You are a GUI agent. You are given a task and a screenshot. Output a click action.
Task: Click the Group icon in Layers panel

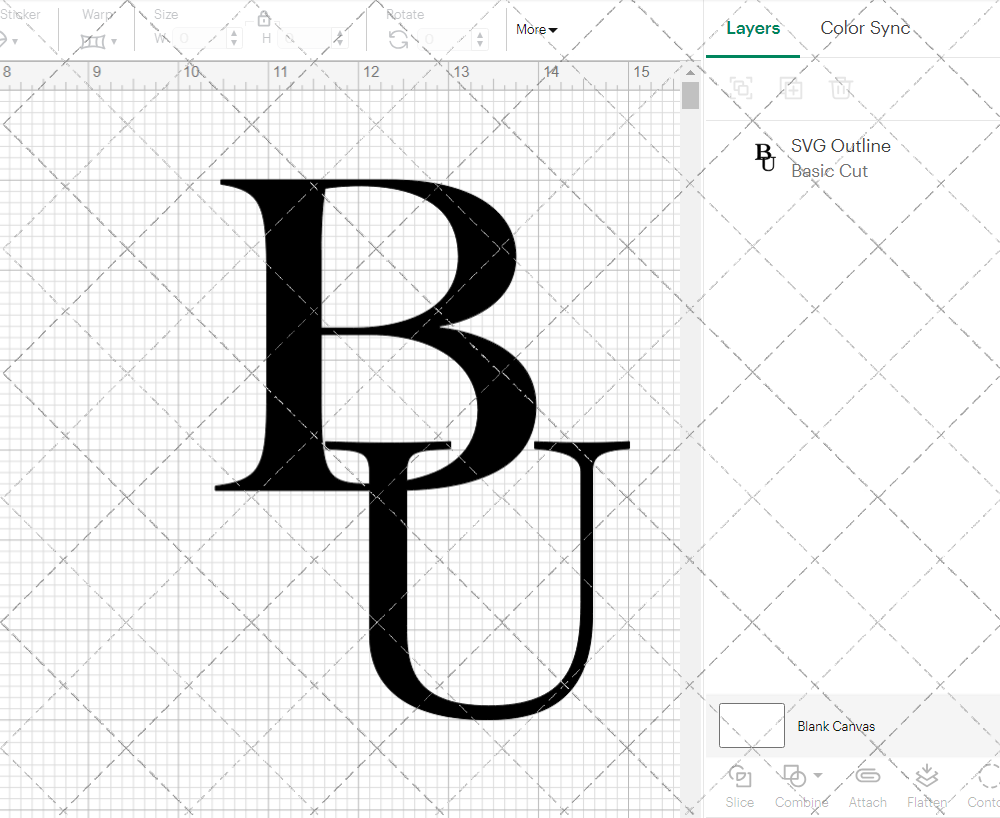tap(741, 88)
